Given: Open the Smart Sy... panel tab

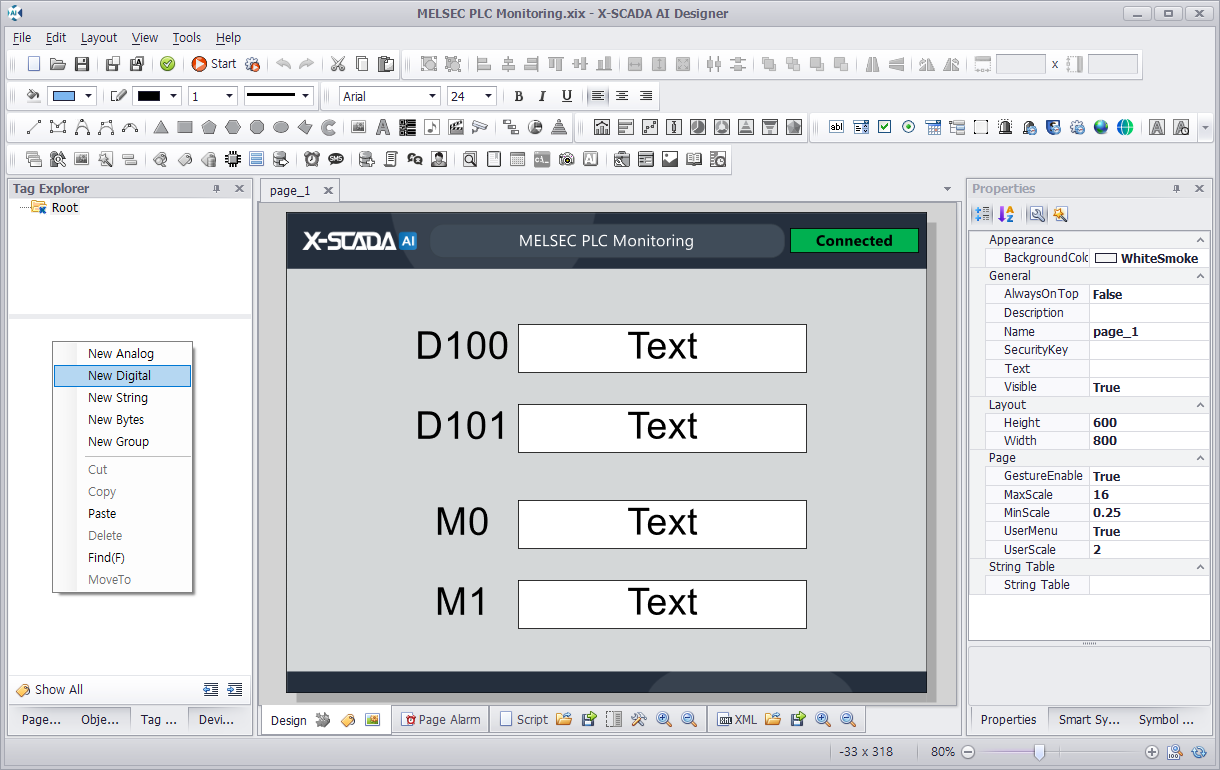Looking at the screenshot, I should tap(1089, 719).
